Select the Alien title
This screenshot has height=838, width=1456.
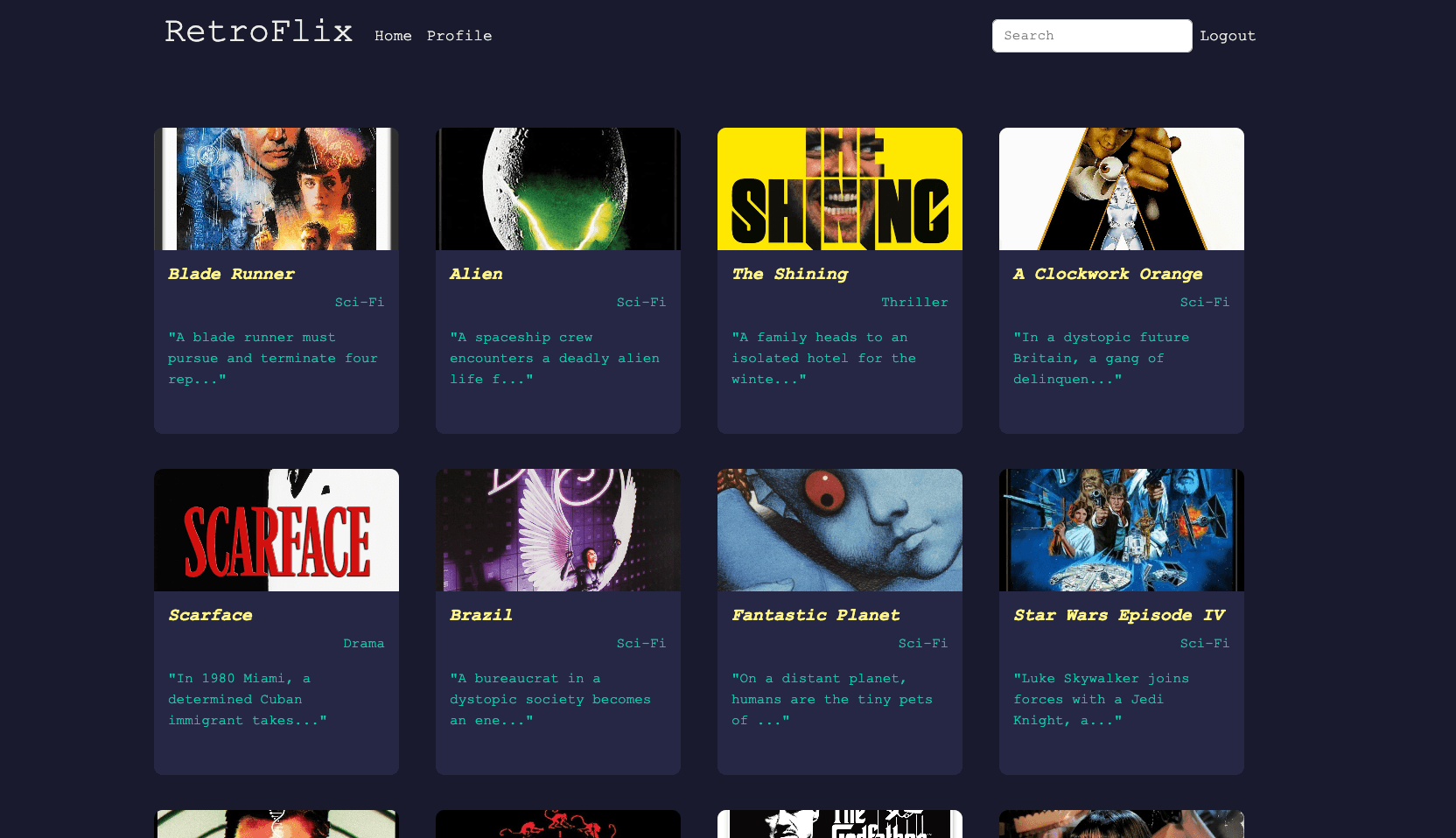tap(476, 274)
